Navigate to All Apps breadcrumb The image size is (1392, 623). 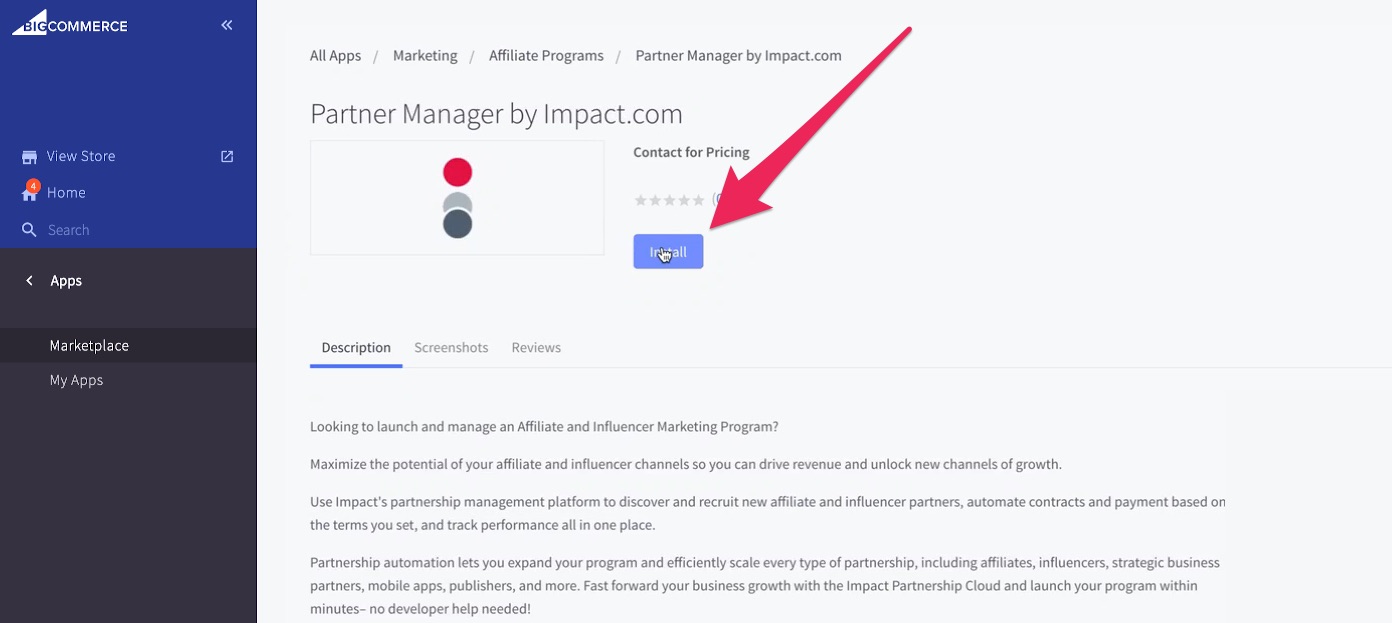point(335,56)
